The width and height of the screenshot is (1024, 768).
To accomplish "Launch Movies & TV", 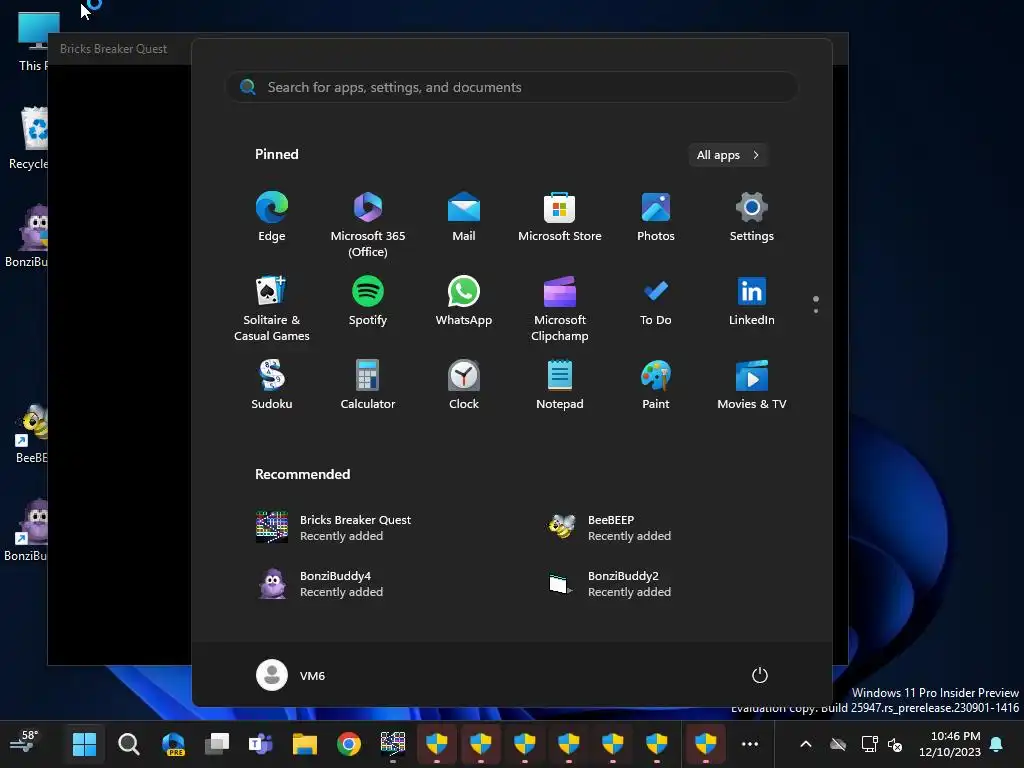I will [x=752, y=385].
